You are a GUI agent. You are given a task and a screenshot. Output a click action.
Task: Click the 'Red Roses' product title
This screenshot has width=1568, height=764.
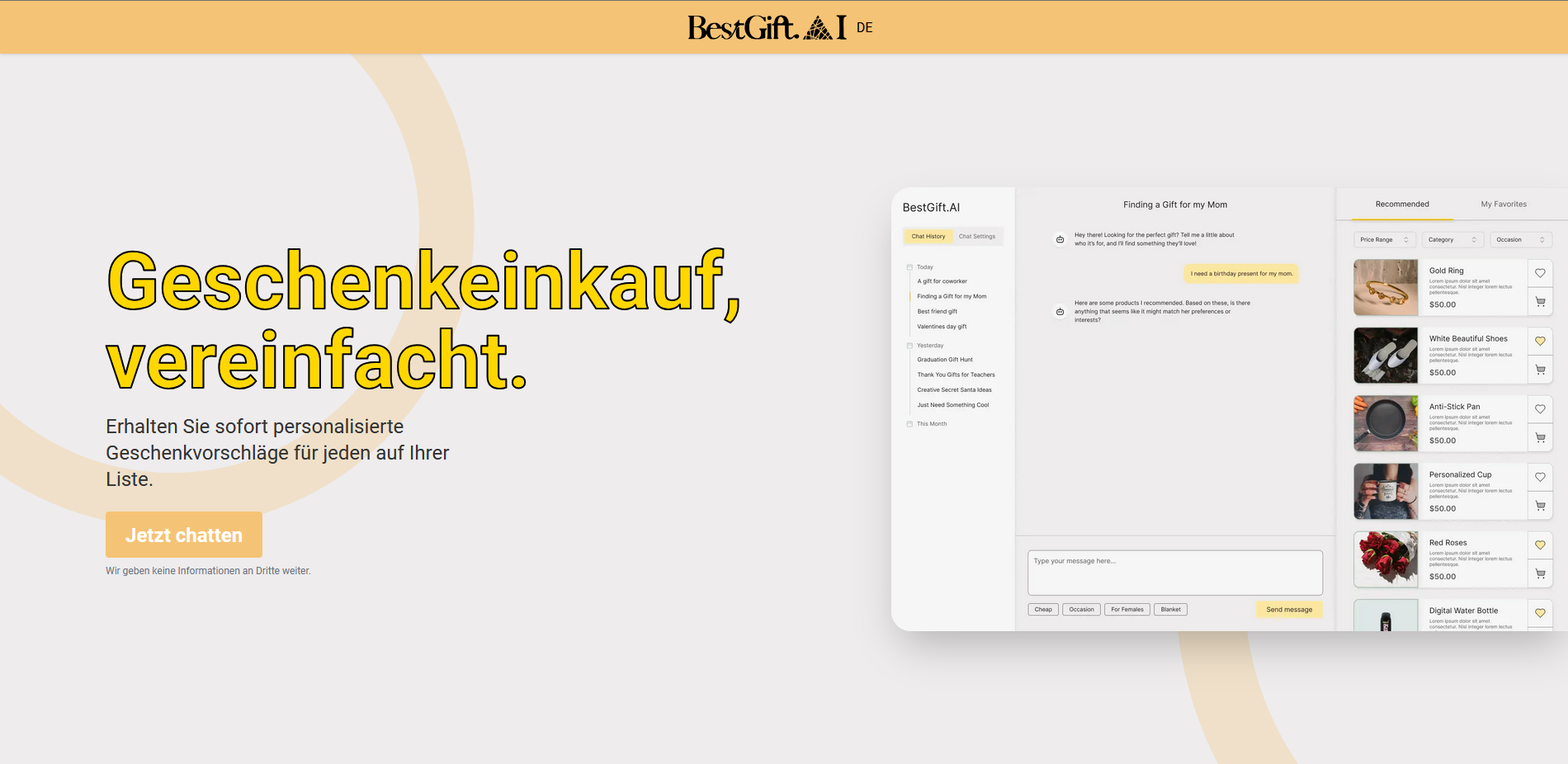pos(1448,543)
